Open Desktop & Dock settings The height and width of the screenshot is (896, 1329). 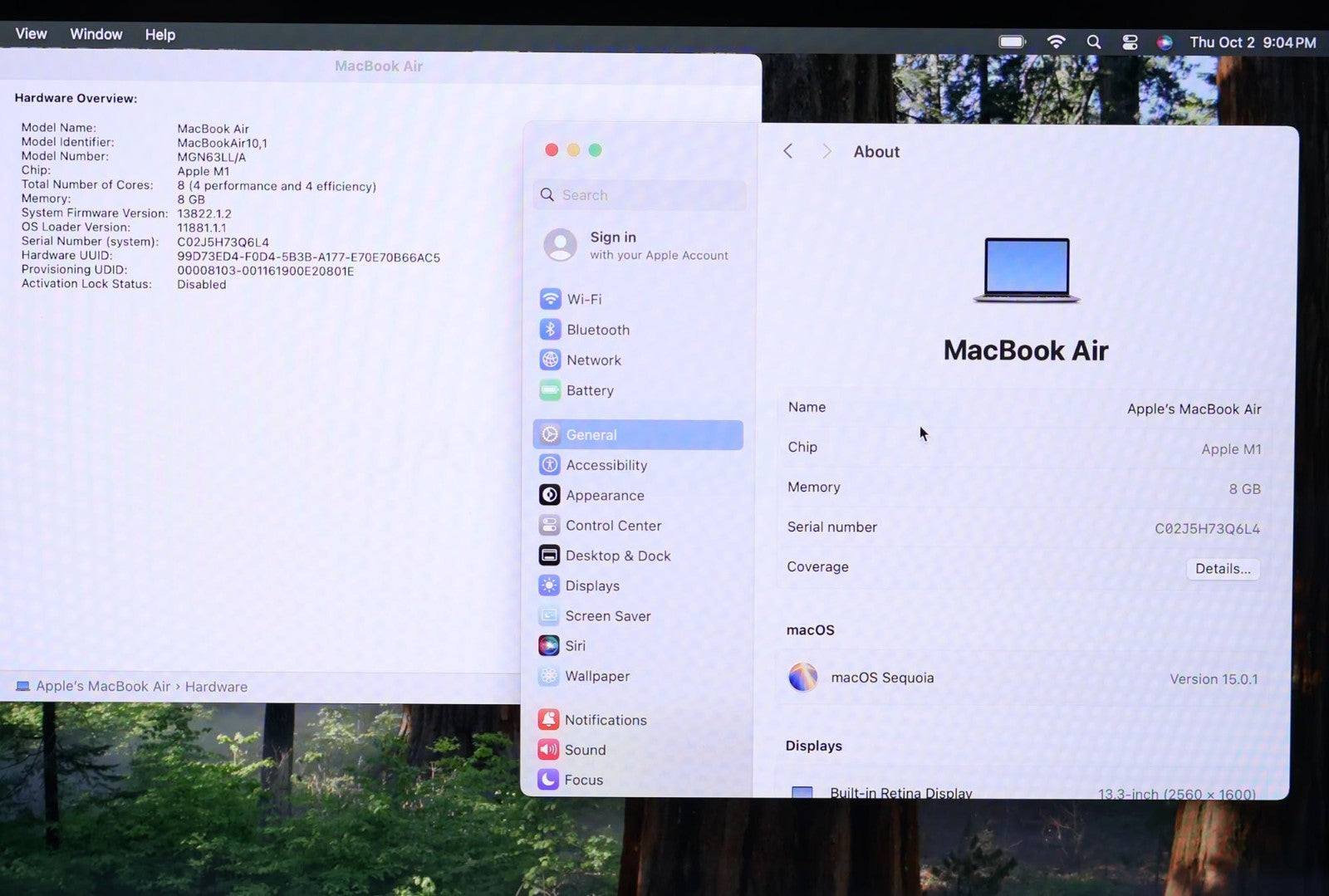(x=617, y=556)
